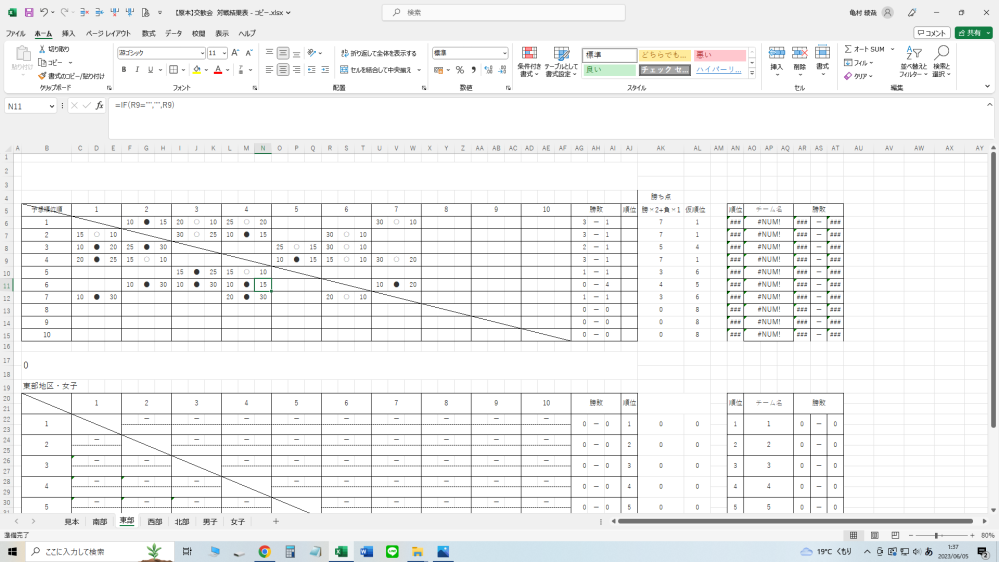Open the font size dropdown

224,53
